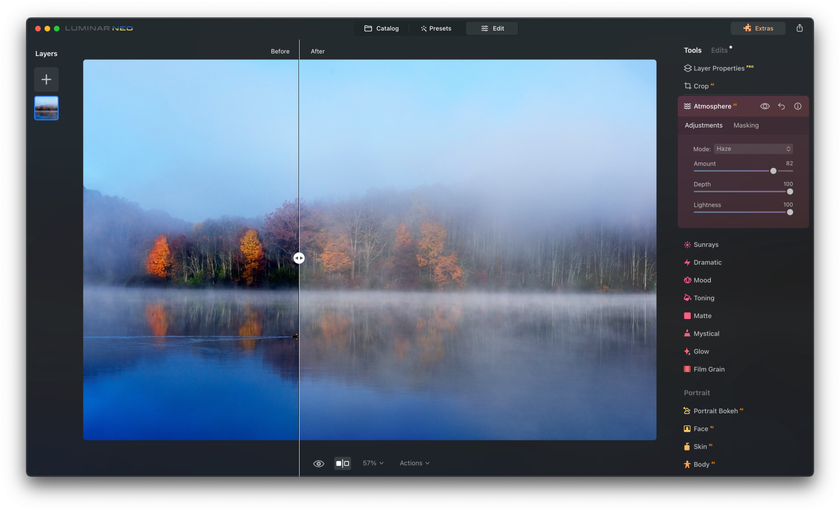
Task: Click the Depth value 100
Action: click(788, 184)
